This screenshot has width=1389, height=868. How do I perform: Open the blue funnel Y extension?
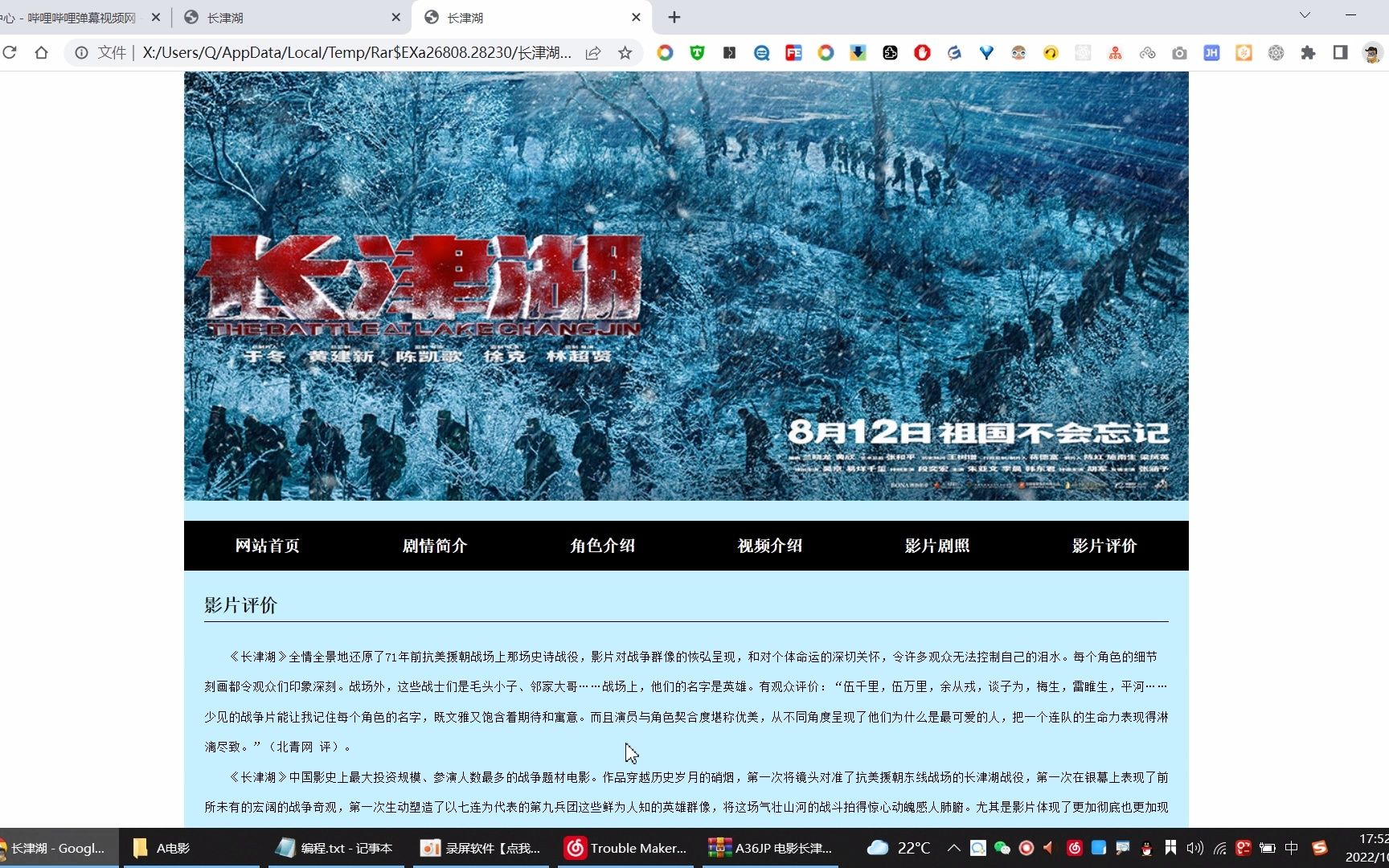pos(986,53)
